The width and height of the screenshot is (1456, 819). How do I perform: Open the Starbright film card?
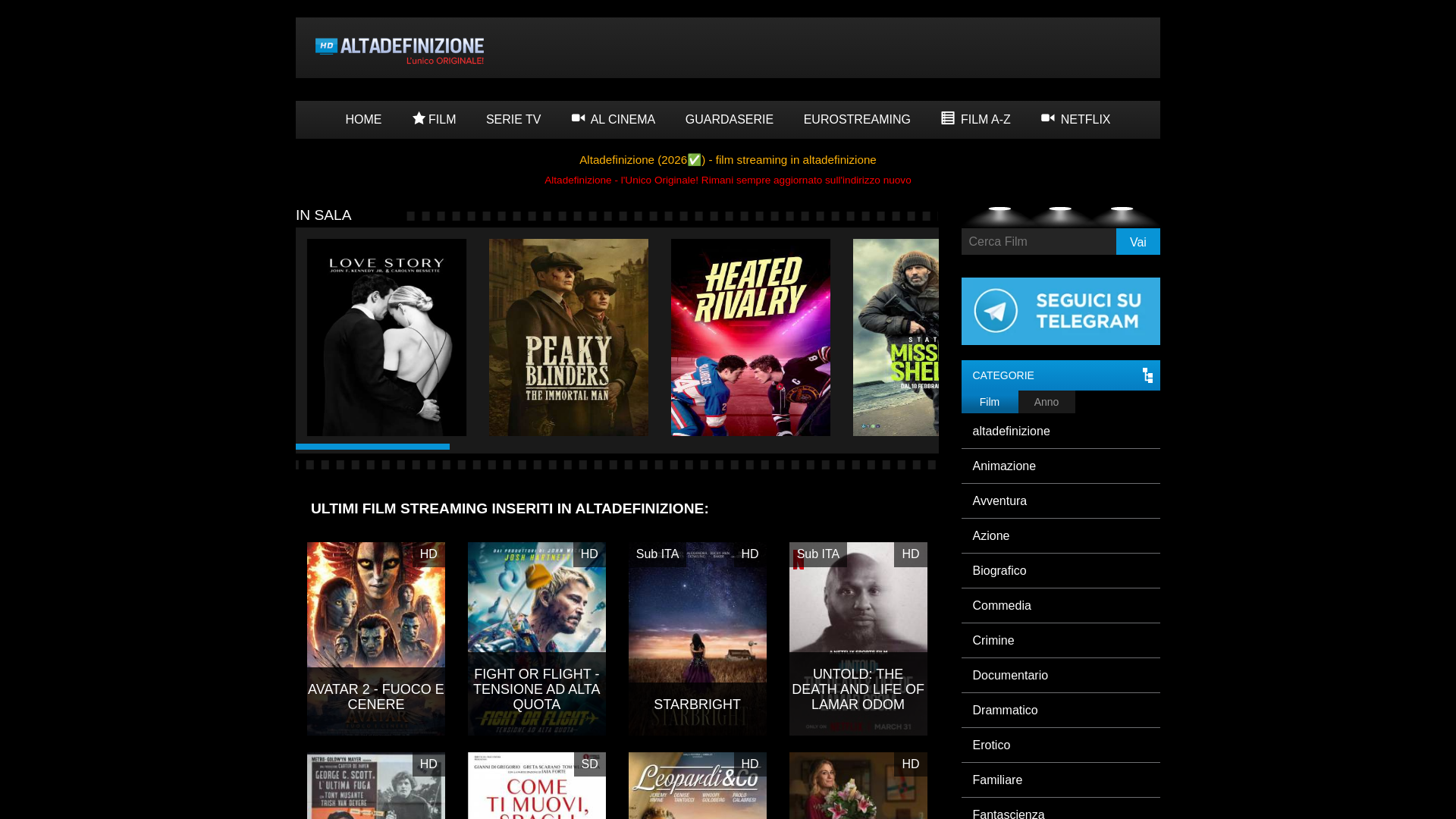click(x=698, y=639)
